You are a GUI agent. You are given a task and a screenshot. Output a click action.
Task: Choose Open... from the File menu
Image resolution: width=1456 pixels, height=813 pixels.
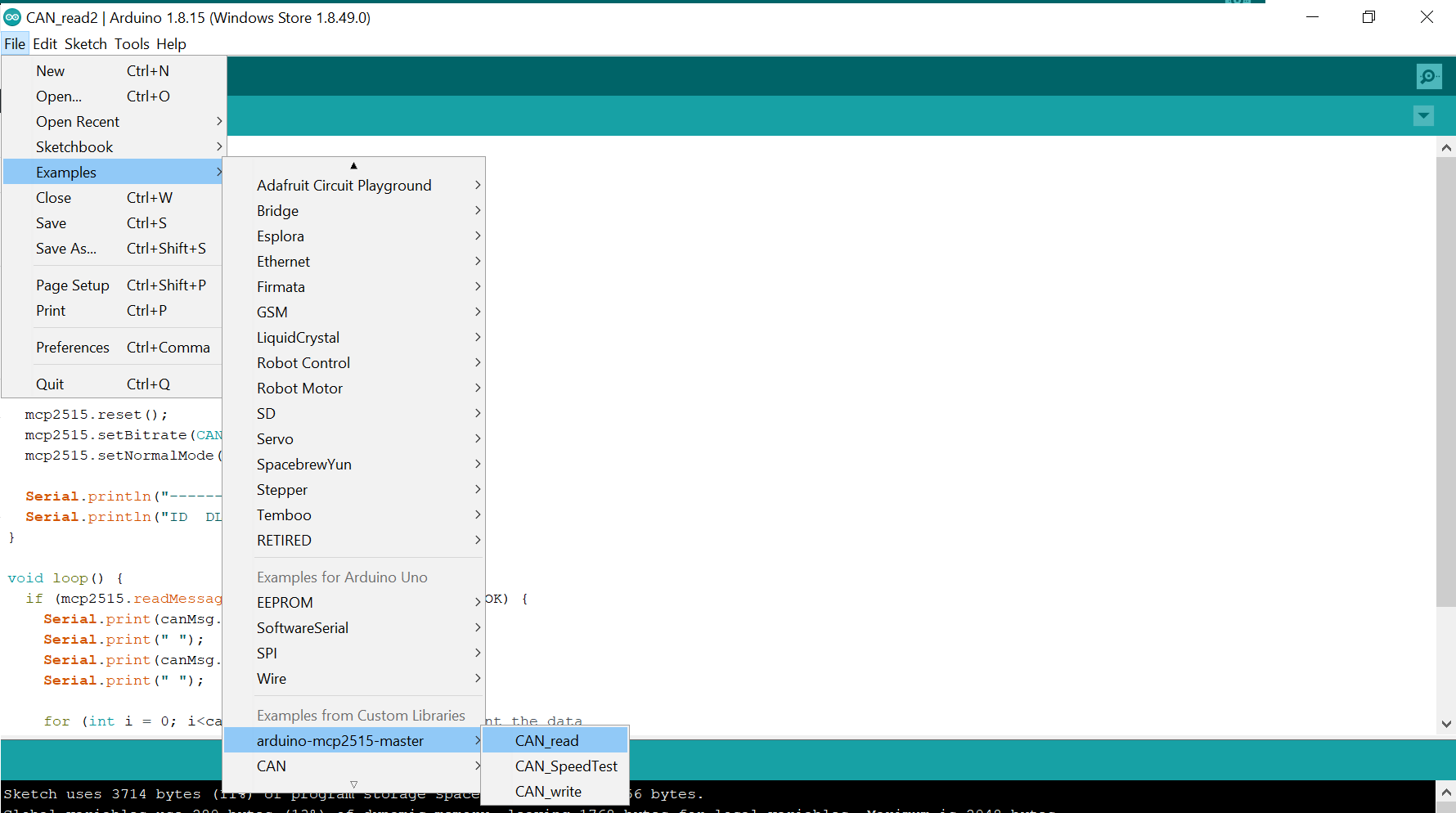tap(113, 97)
